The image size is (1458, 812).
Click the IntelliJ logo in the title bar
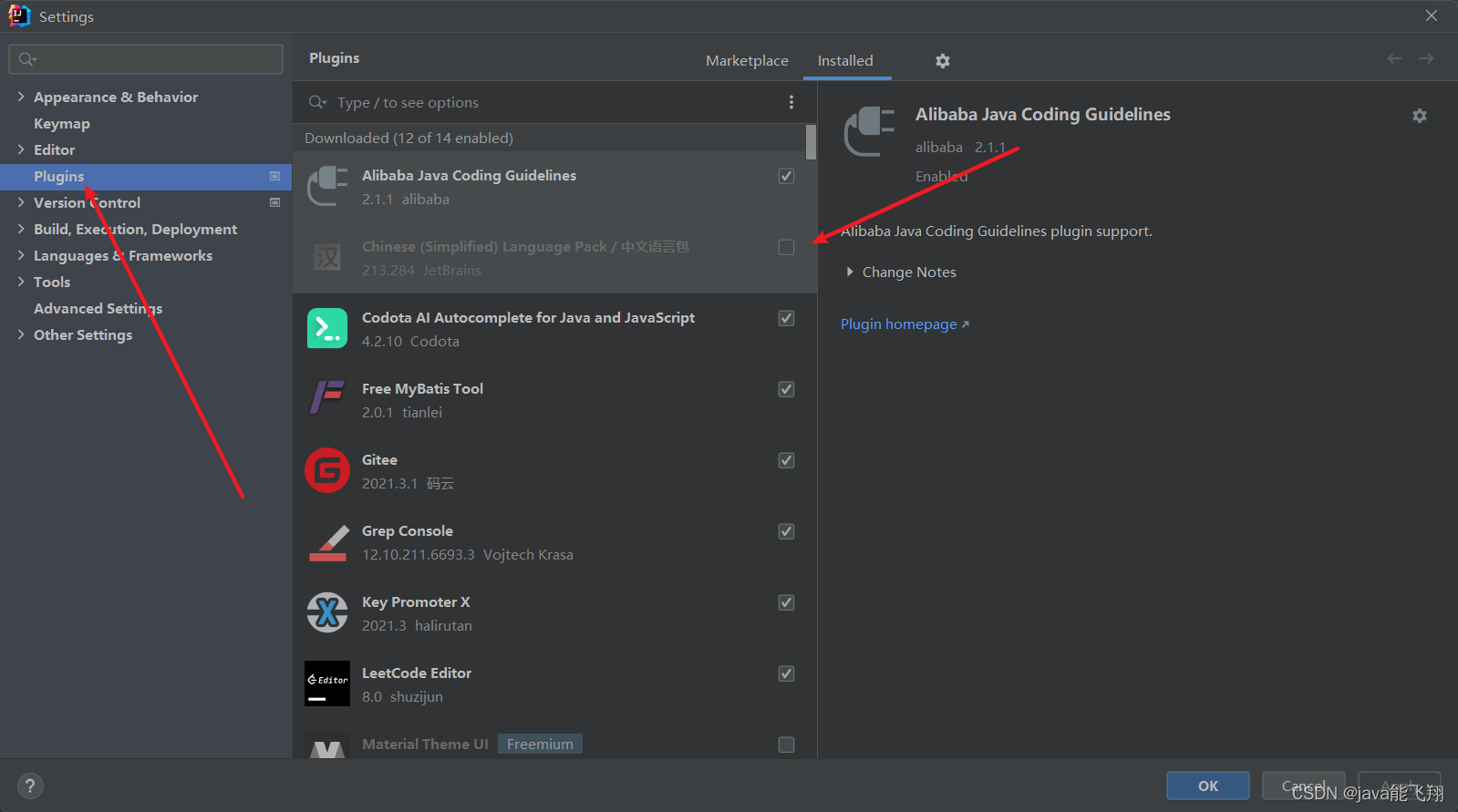[x=19, y=15]
